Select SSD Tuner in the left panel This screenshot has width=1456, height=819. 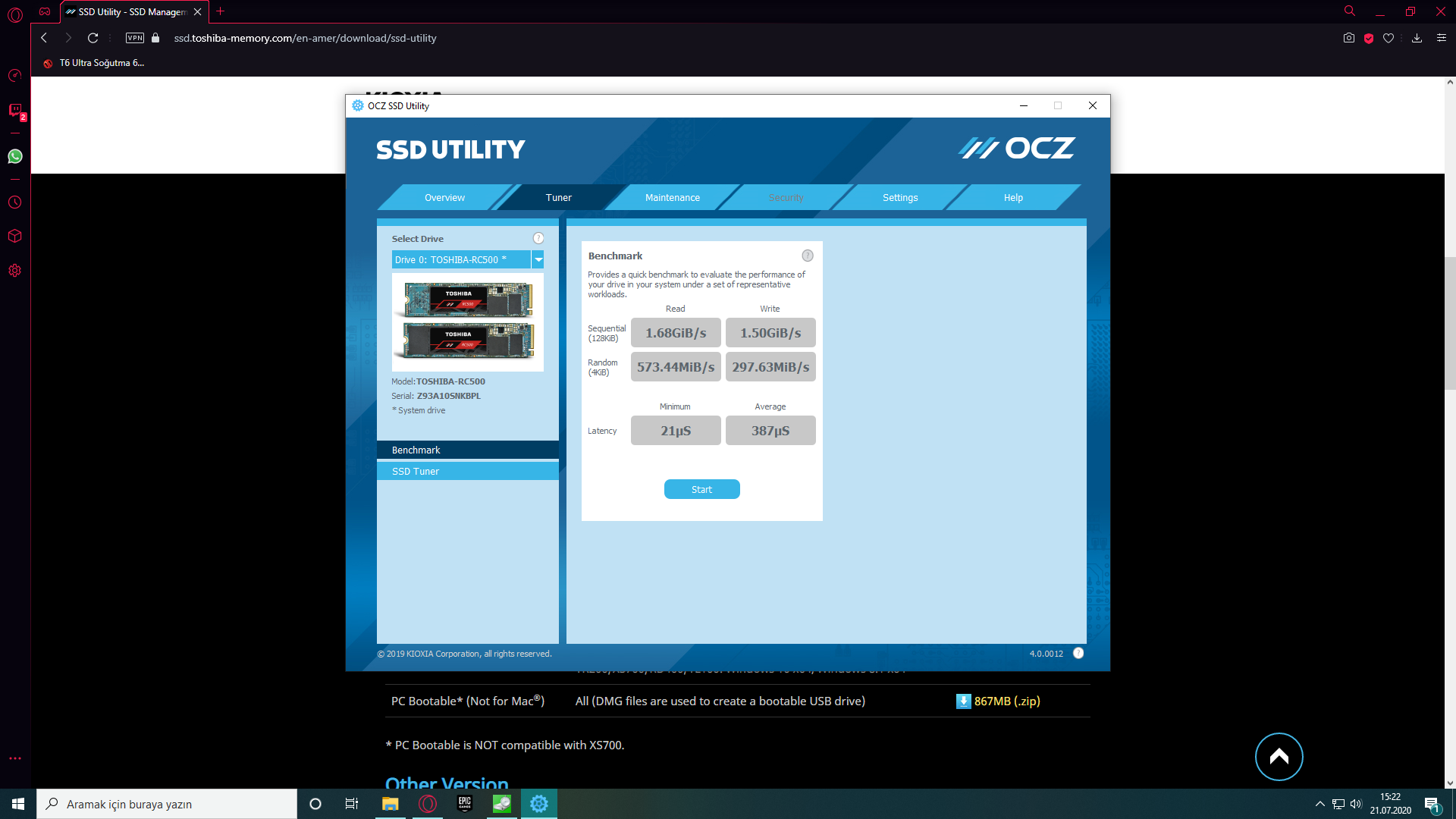(416, 472)
